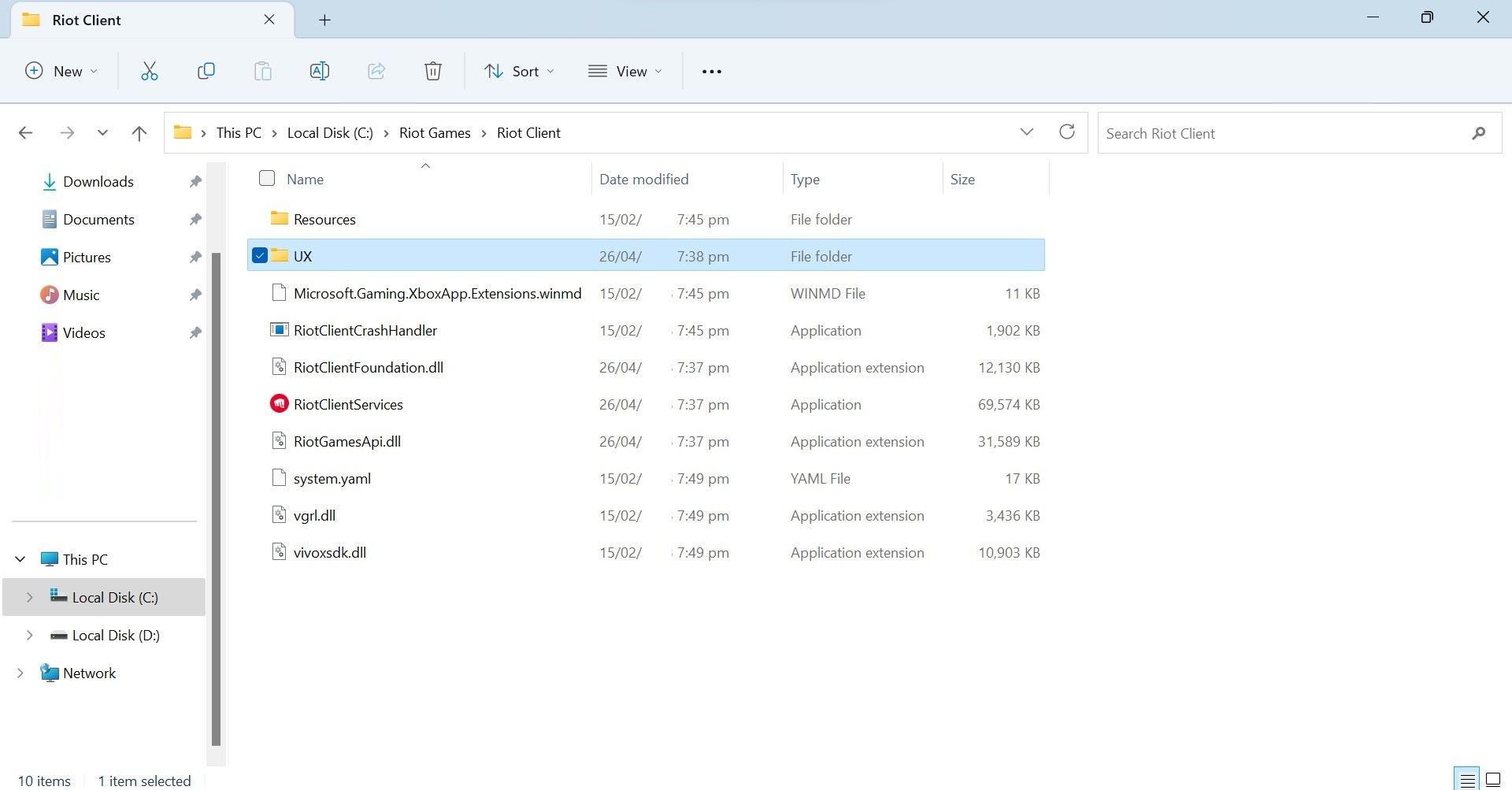Refresh the Riot Client folder view
This screenshot has width=1512, height=790.
tap(1067, 132)
